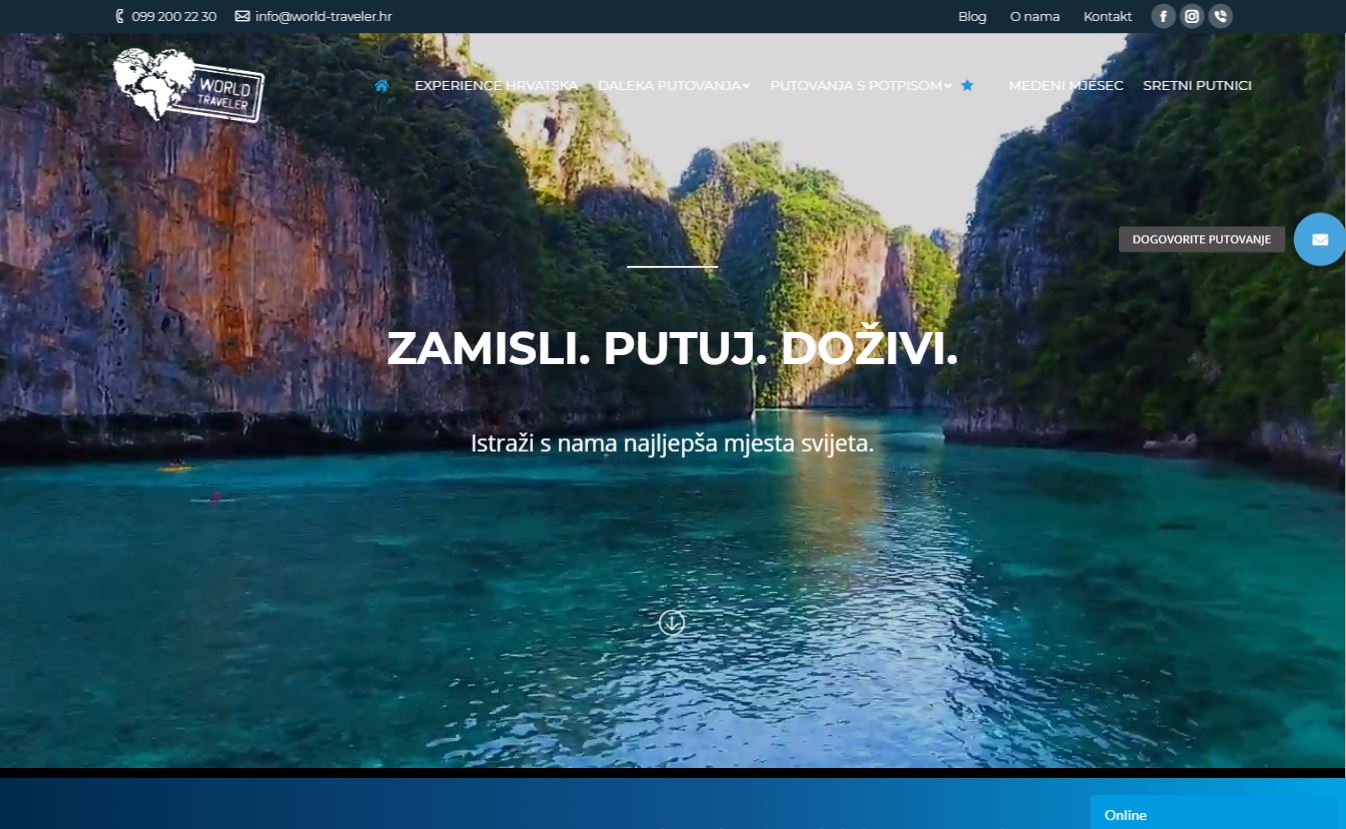Open the Online chat widget

point(1214,813)
